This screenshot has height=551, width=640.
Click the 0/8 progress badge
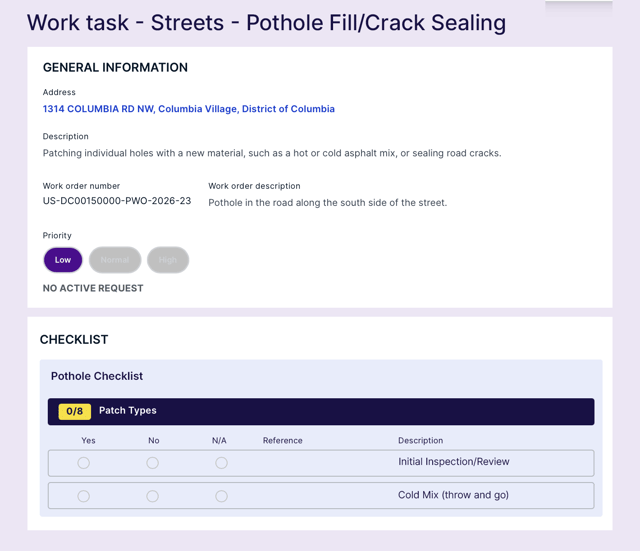tap(74, 411)
